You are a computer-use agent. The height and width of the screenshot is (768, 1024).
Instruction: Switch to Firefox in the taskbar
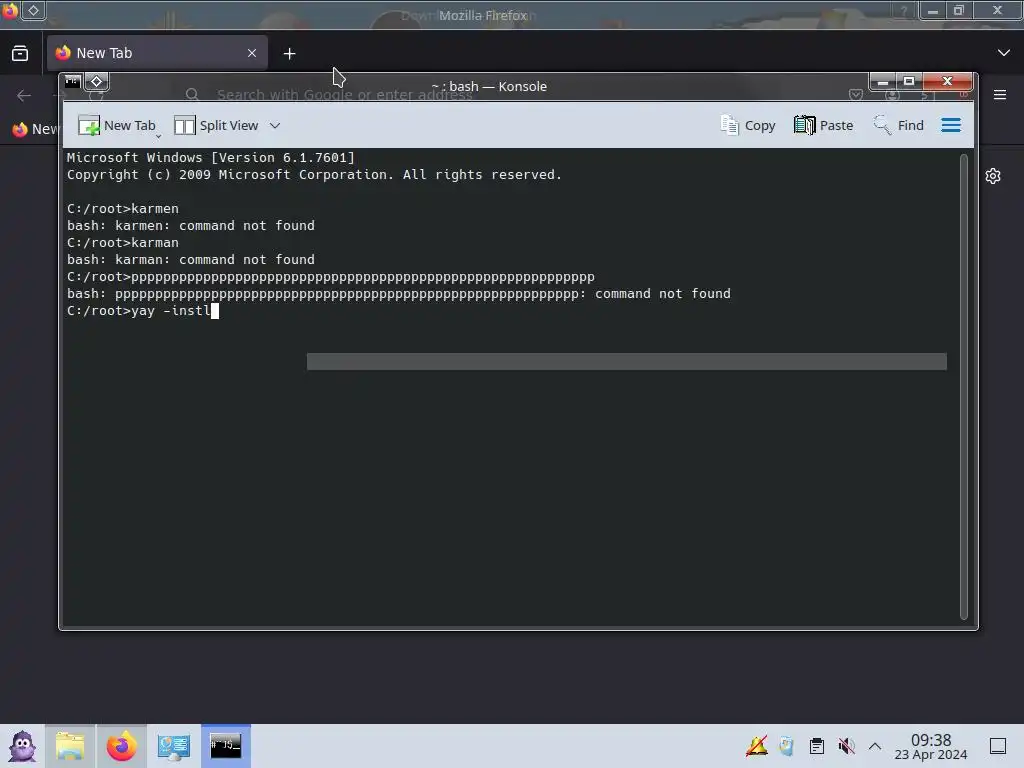pyautogui.click(x=121, y=746)
